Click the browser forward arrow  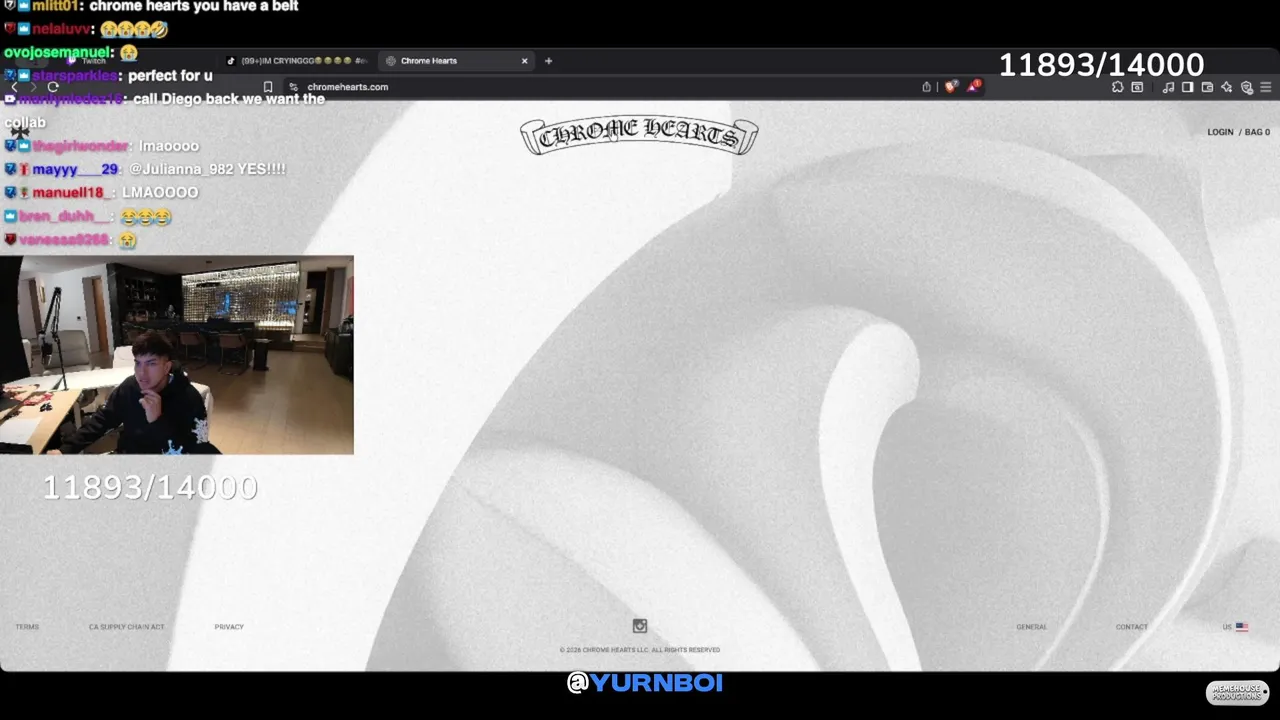coord(33,87)
